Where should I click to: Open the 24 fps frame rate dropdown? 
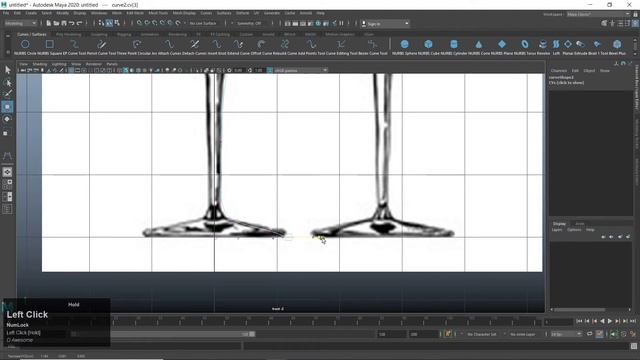point(566,334)
